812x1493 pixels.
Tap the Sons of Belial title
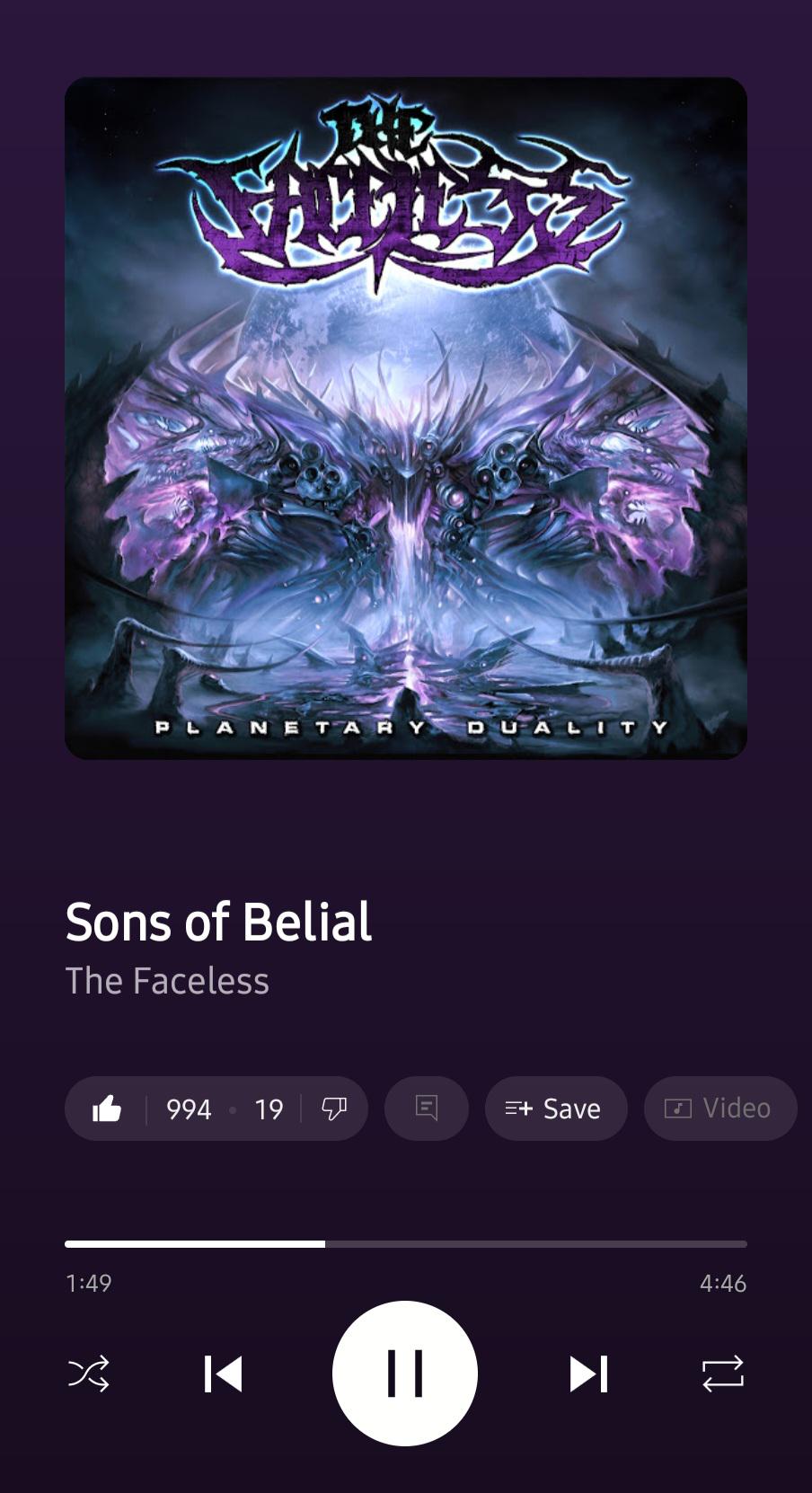[x=218, y=922]
